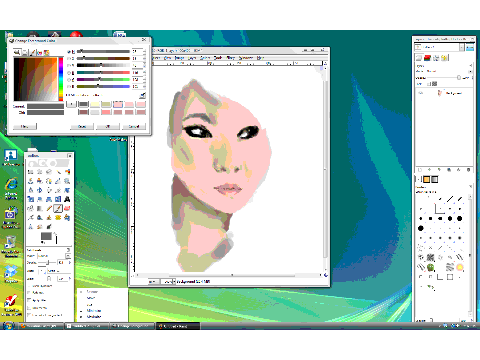Viewport: 480px width, 360px height.
Task: Toggle the Background layer eye visibility icon
Action: click(x=421, y=93)
